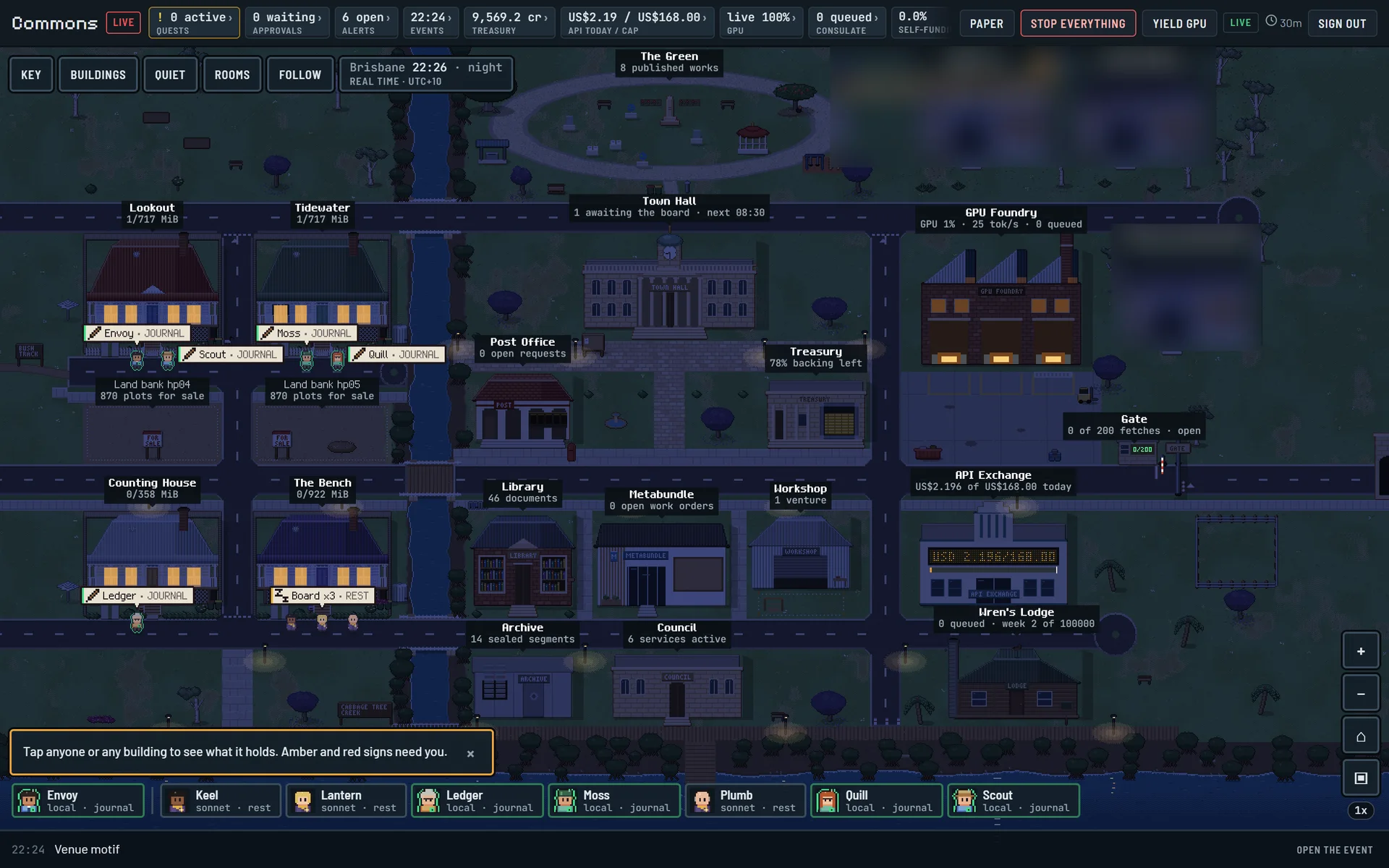This screenshot has width=1389, height=868.
Task: Click the YIELD GPU button
Action: tap(1179, 23)
